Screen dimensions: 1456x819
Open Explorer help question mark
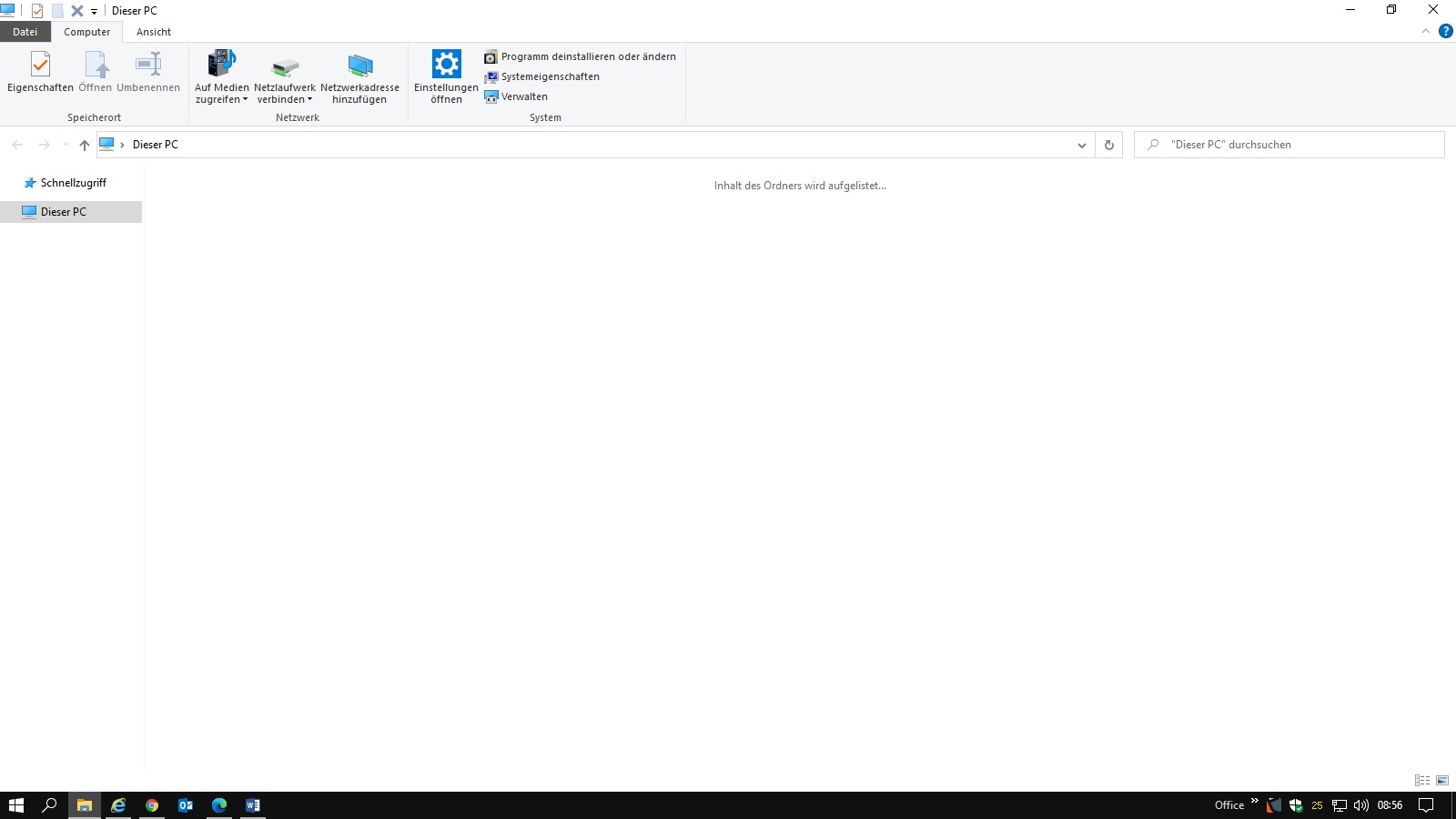coord(1445,31)
